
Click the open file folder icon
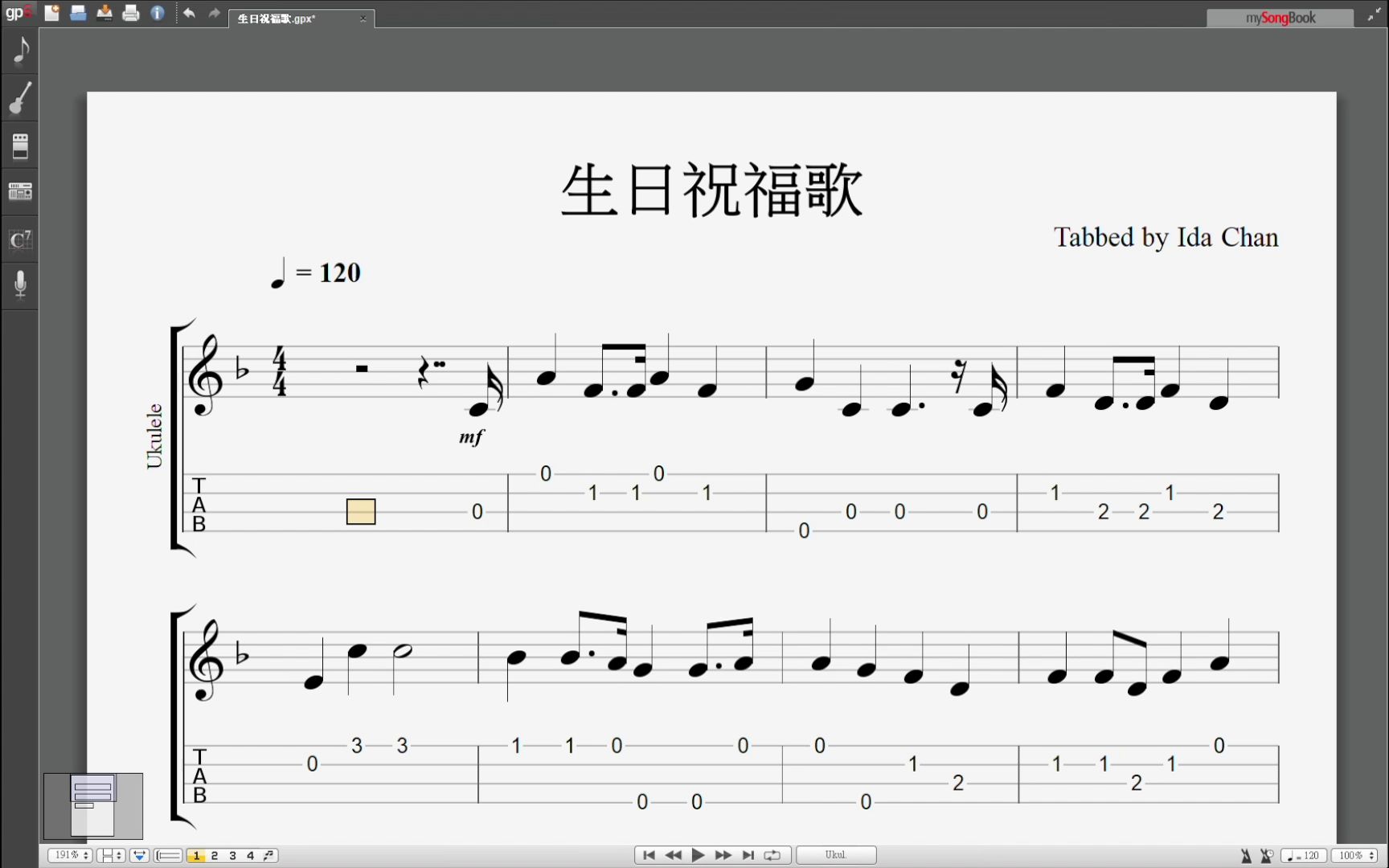[78, 13]
